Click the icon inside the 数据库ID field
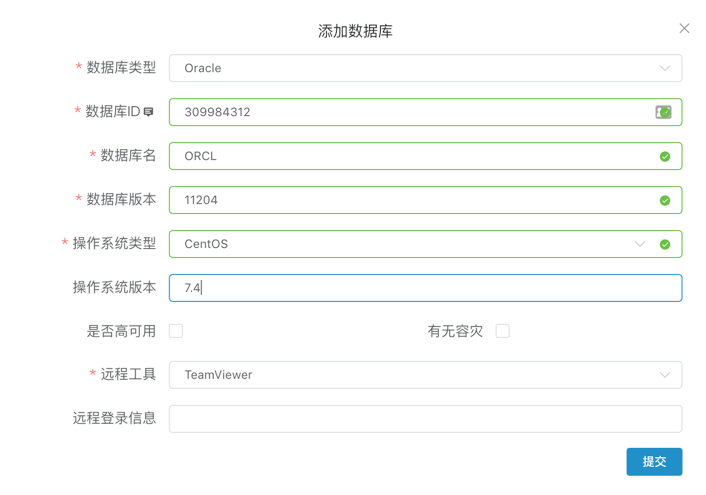Image resolution: width=706 pixels, height=495 pixels. coord(663,112)
